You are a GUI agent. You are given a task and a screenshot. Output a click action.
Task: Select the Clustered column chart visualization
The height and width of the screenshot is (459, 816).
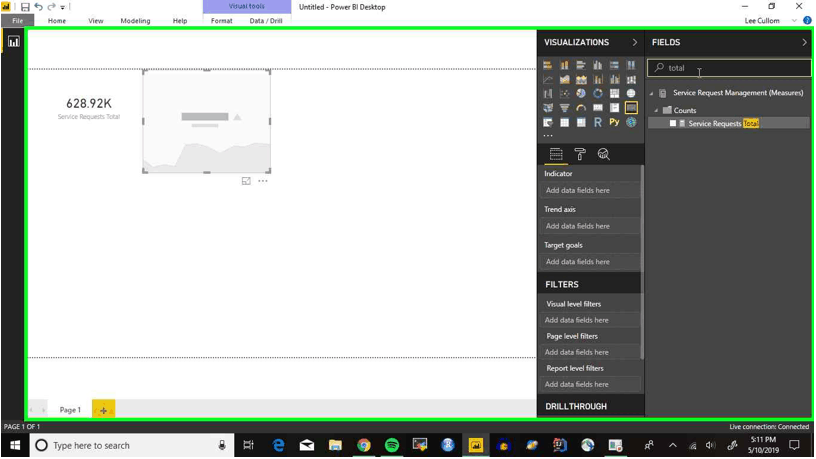597,65
